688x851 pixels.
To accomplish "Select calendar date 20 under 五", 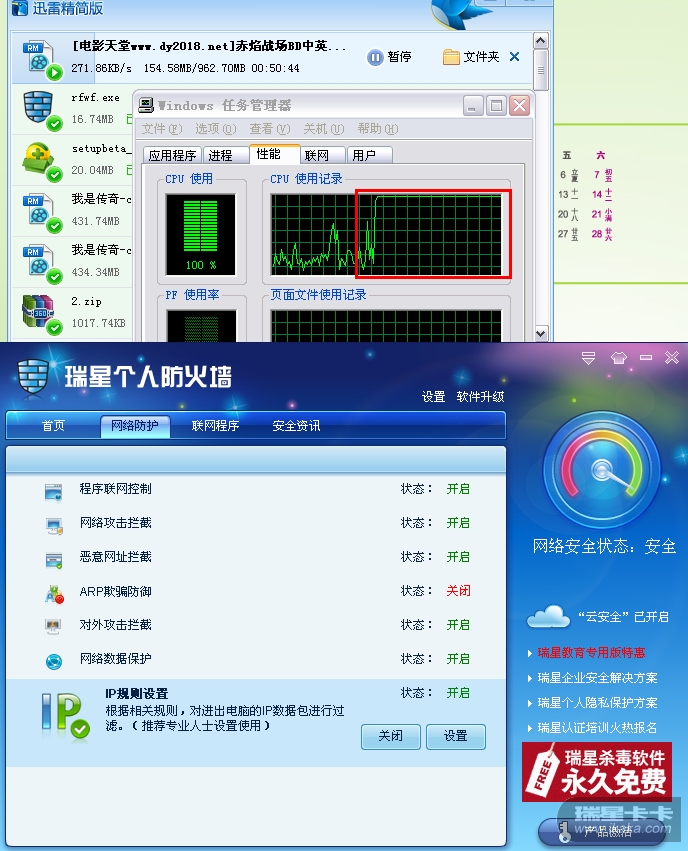I will coord(568,214).
